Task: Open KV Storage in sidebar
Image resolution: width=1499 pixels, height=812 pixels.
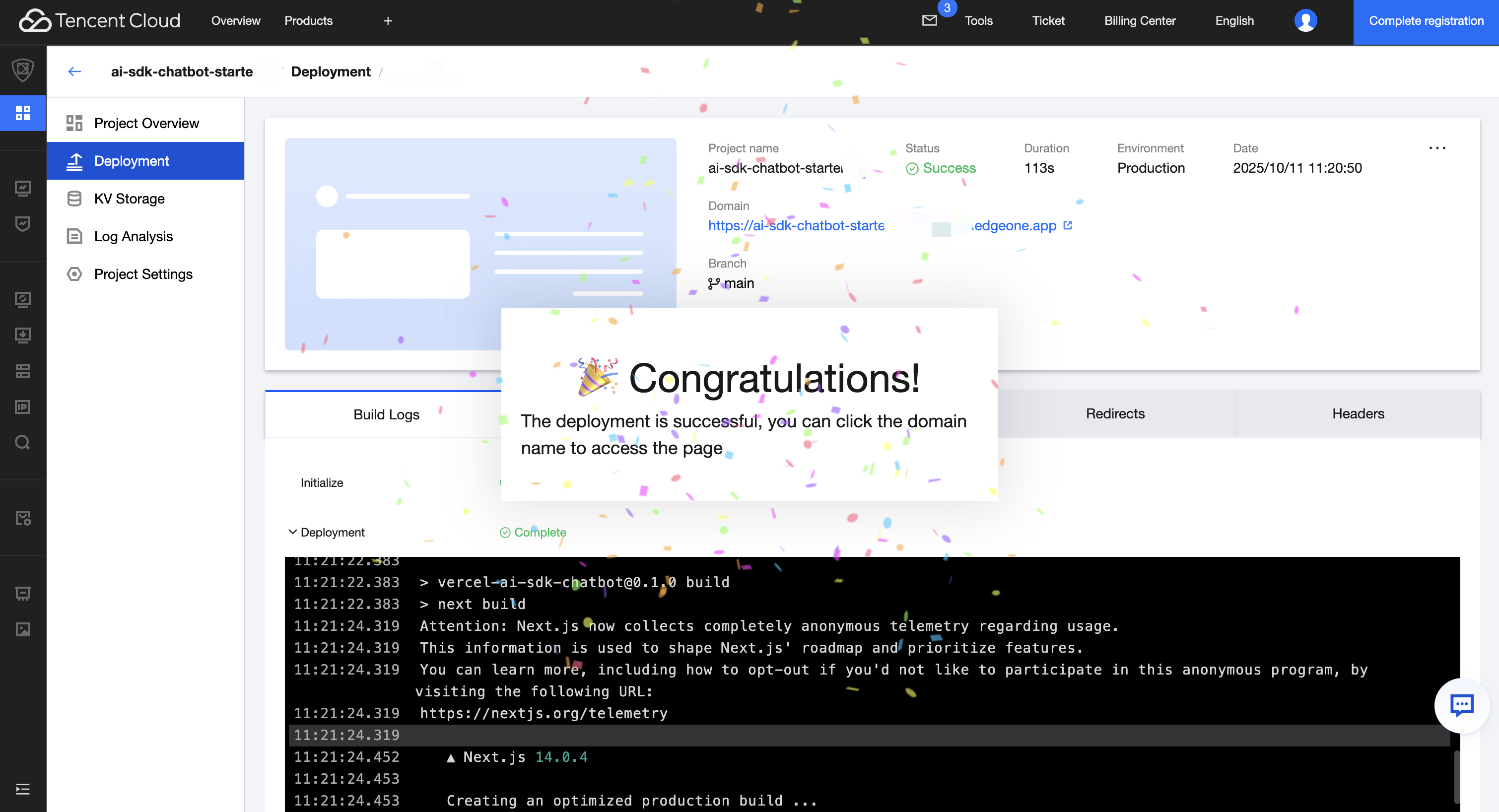Action: point(129,199)
